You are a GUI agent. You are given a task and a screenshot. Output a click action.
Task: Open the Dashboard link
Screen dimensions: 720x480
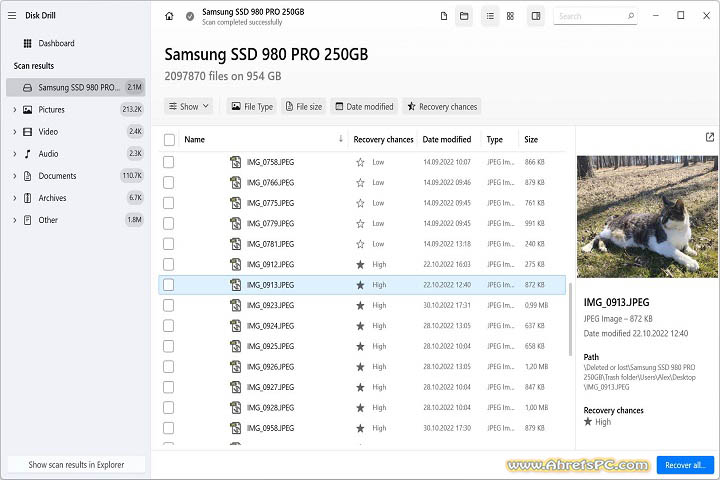pos(56,43)
